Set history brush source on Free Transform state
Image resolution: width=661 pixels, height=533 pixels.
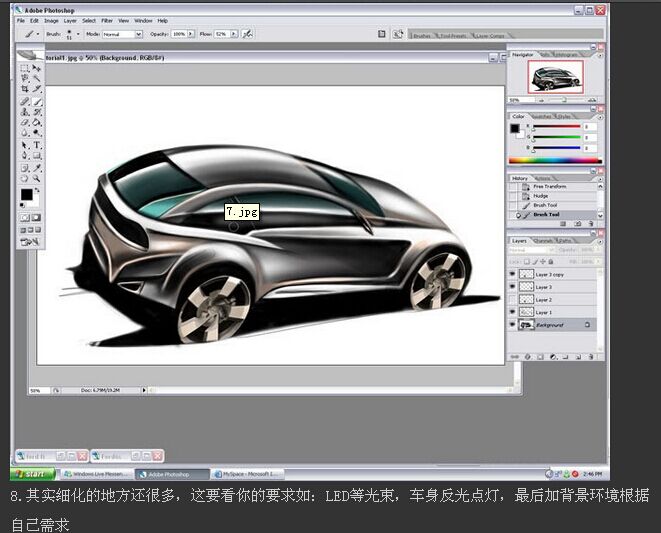[x=513, y=186]
